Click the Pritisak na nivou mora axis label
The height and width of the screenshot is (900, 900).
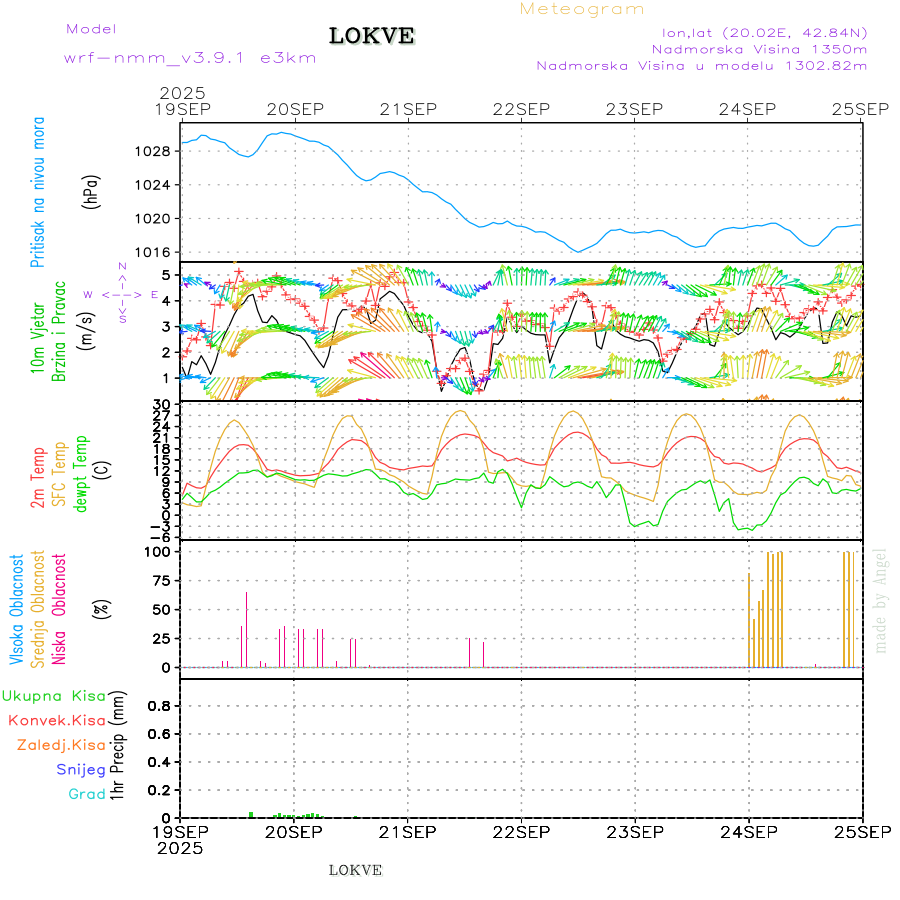click(x=38, y=196)
